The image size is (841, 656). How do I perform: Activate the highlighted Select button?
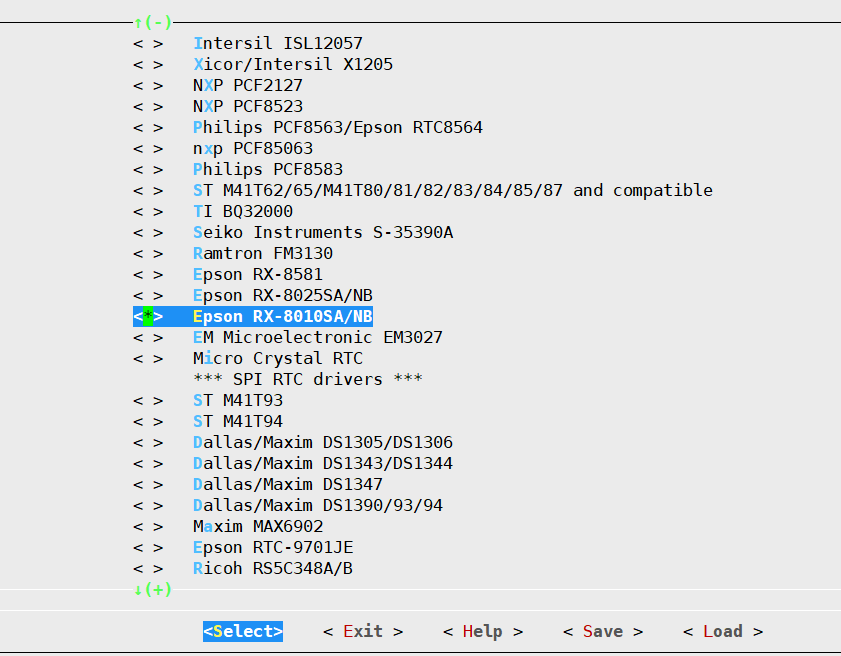[x=243, y=631]
